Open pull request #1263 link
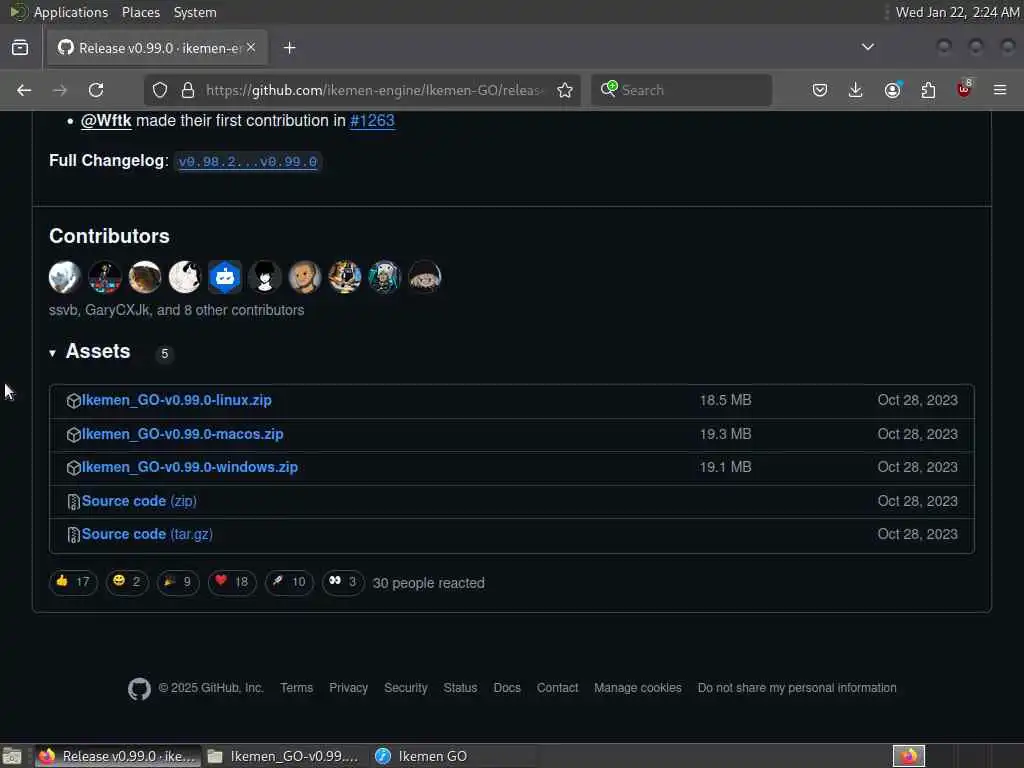 click(372, 121)
